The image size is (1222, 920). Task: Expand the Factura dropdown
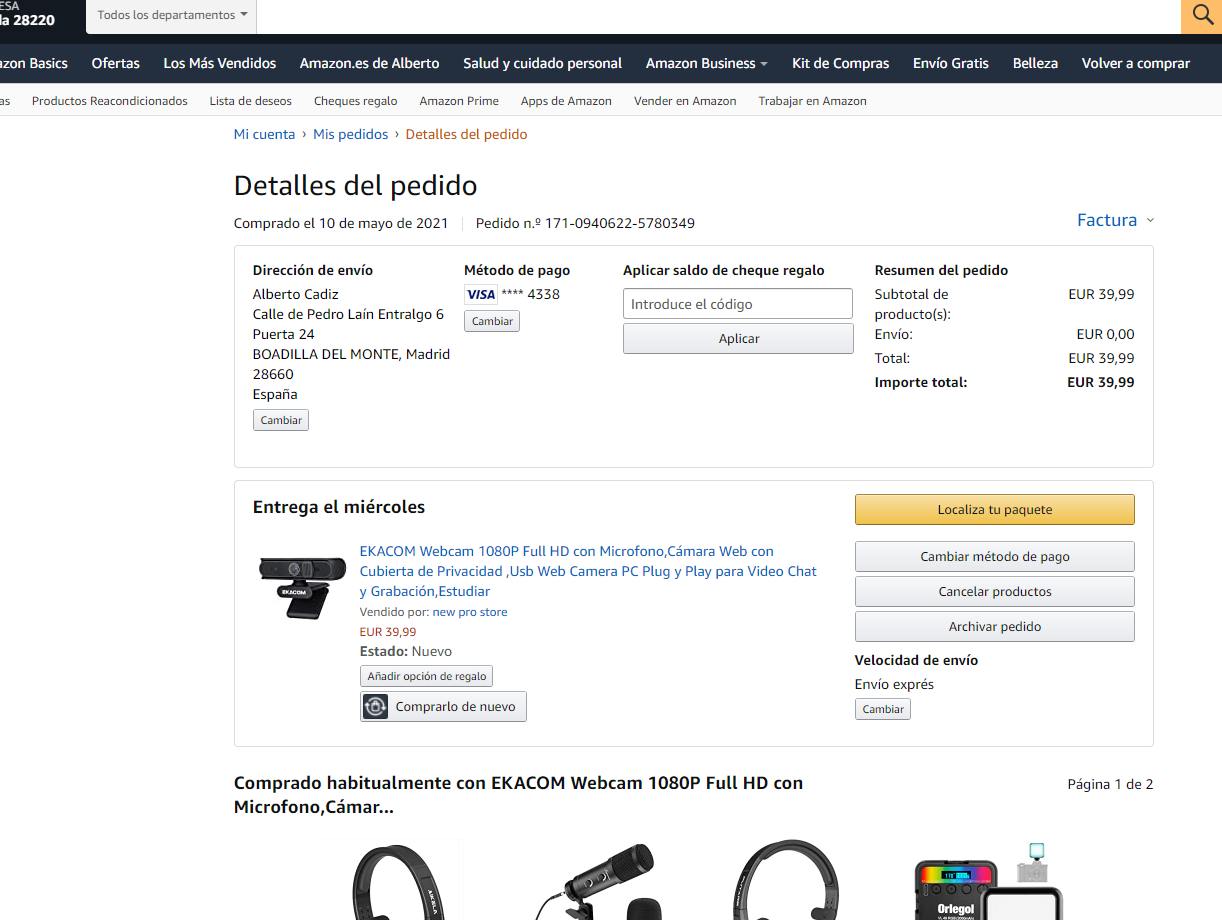pyautogui.click(x=1115, y=220)
